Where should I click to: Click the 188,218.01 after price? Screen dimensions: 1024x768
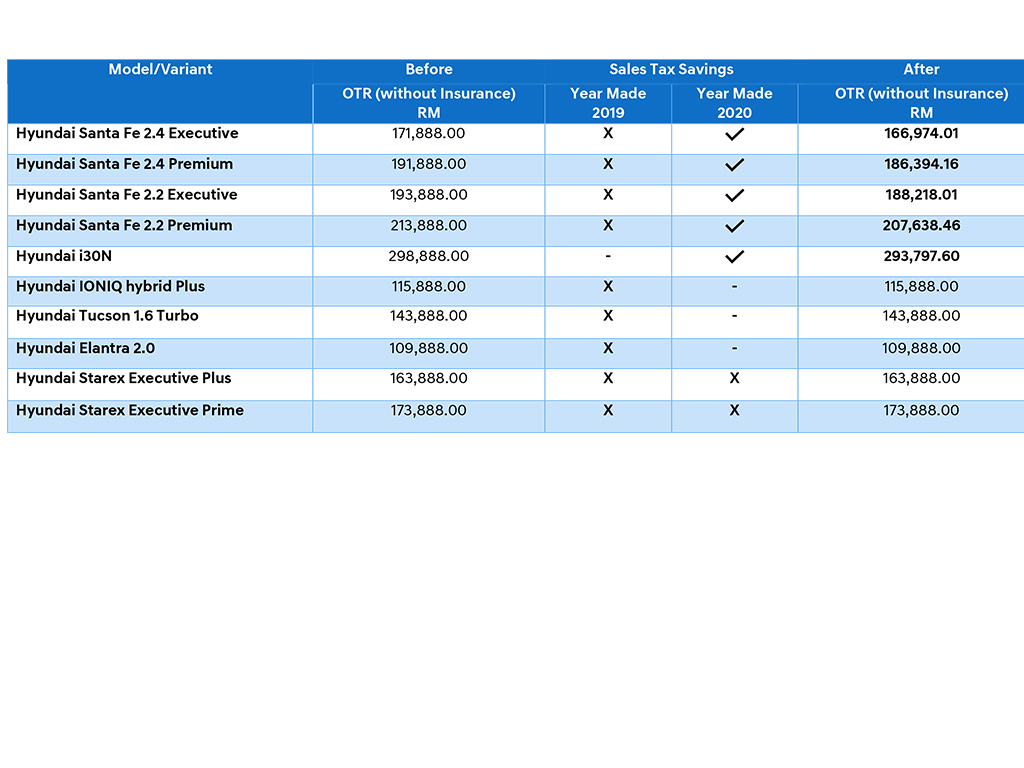[x=921, y=195]
